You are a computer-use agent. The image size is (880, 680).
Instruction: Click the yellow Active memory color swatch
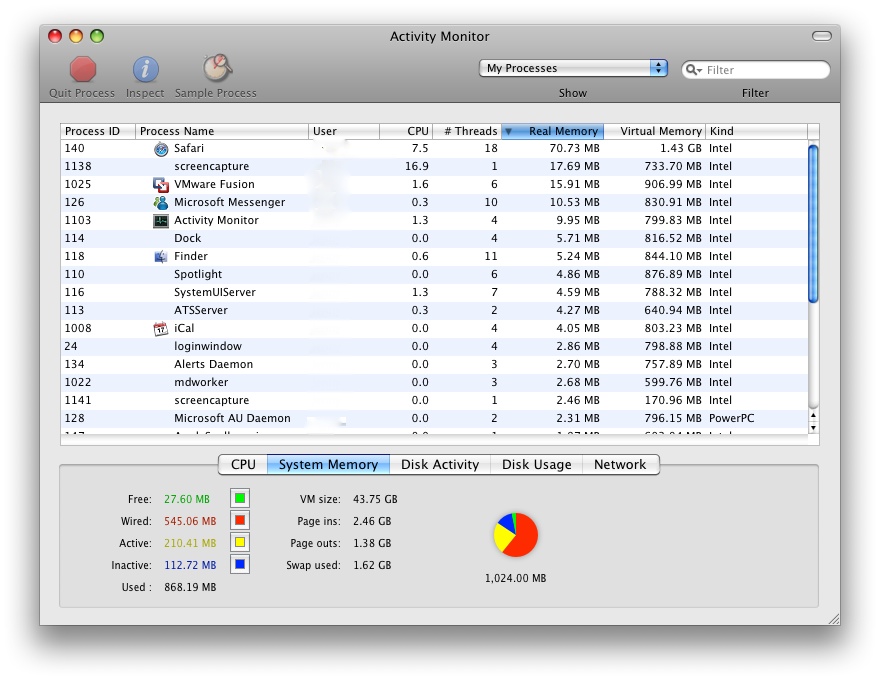pos(240,543)
